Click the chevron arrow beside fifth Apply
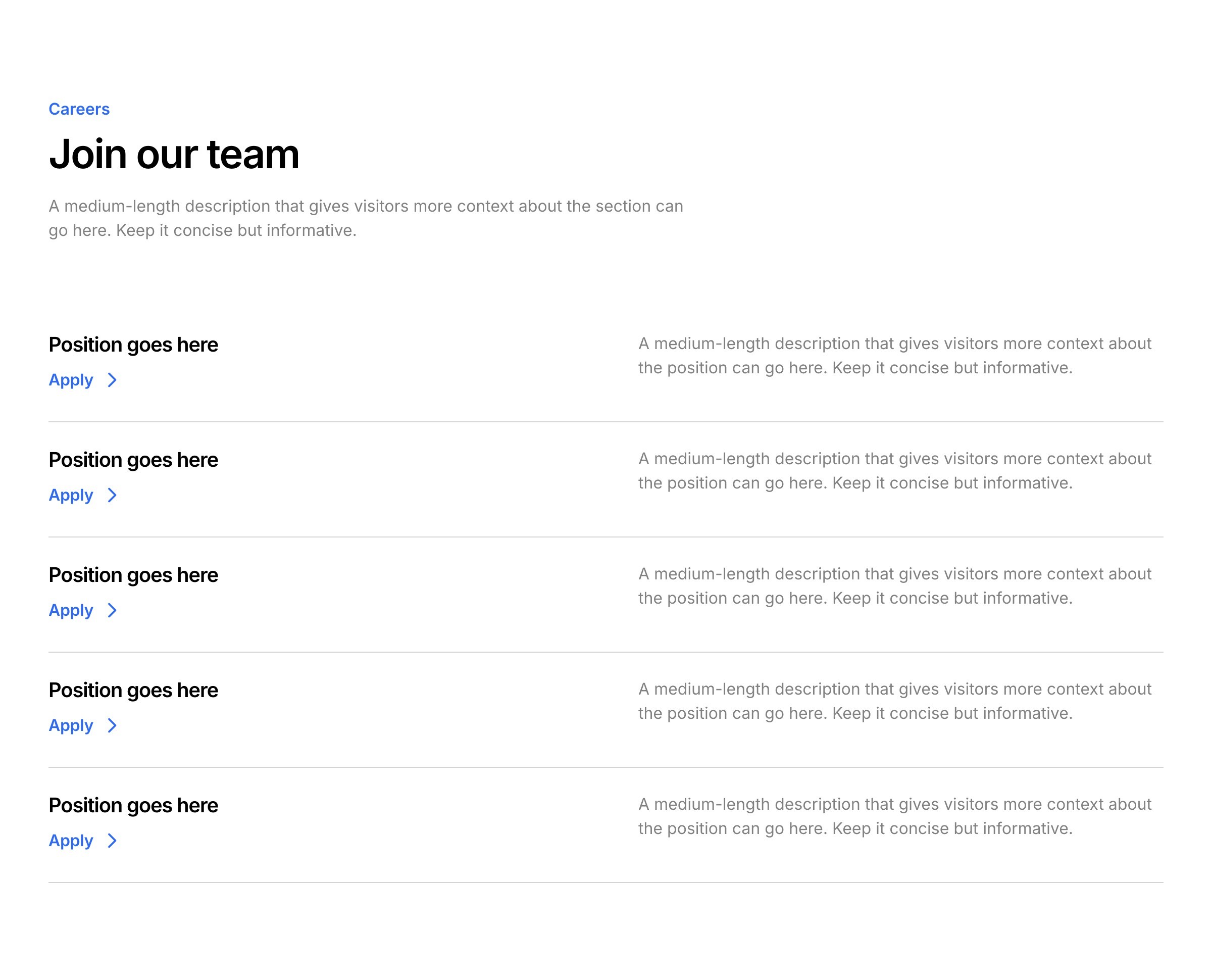1212x980 pixels. click(x=112, y=841)
